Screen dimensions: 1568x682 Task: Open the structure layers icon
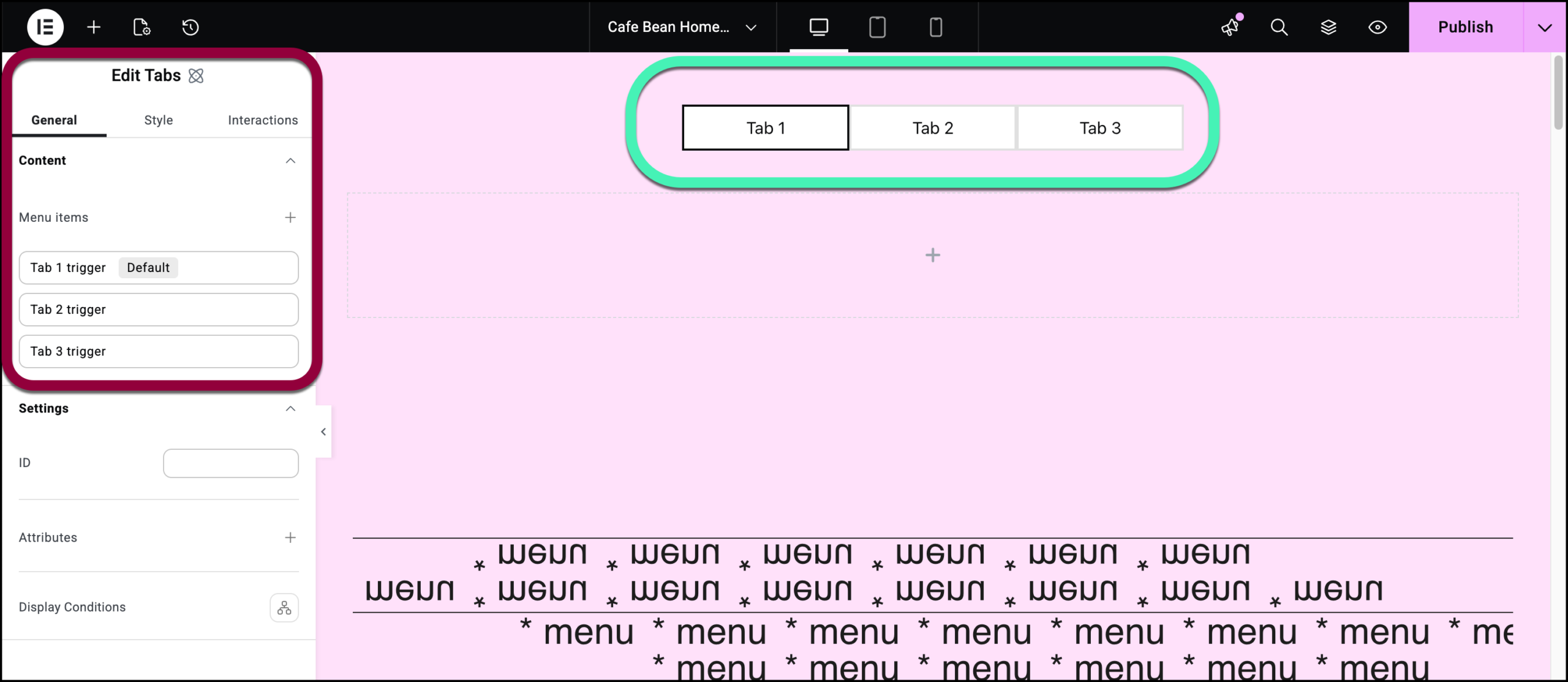pyautogui.click(x=1328, y=27)
